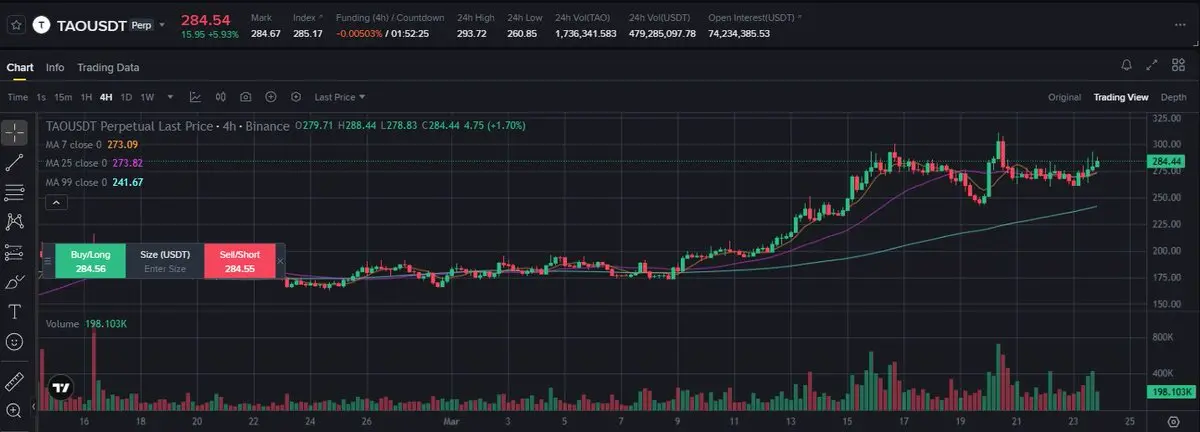Select the trend line drawing tool
This screenshot has height=432, width=1200.
14,162
